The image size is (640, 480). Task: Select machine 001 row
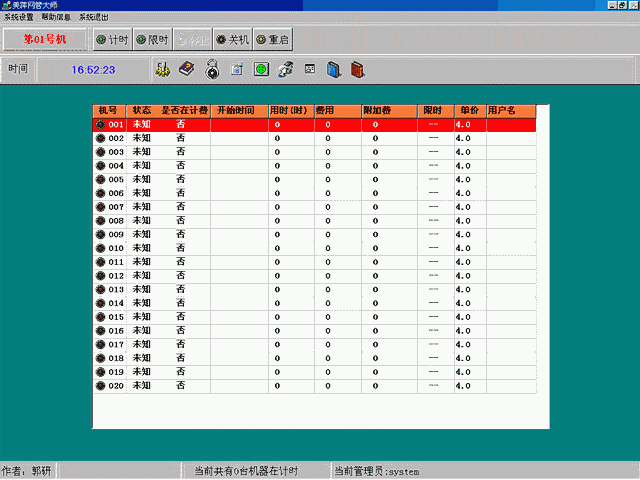115,125
